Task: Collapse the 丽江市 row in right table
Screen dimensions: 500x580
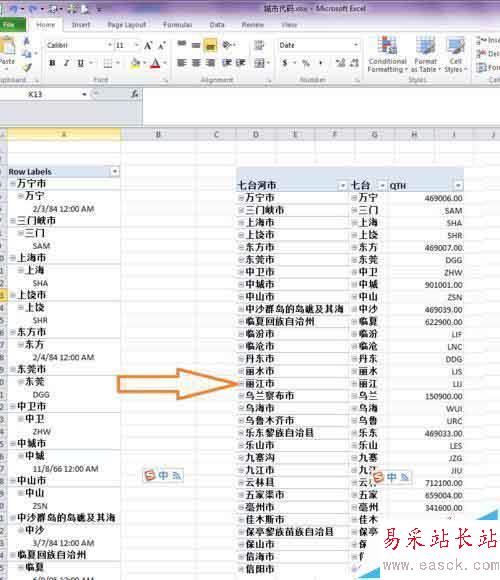Action: pos(241,384)
